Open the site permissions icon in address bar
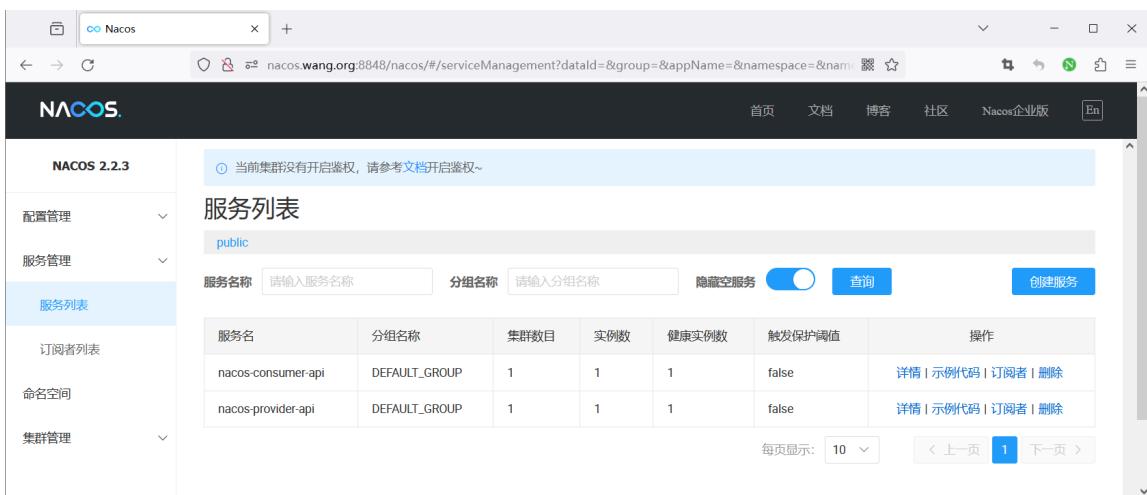 (x=251, y=65)
